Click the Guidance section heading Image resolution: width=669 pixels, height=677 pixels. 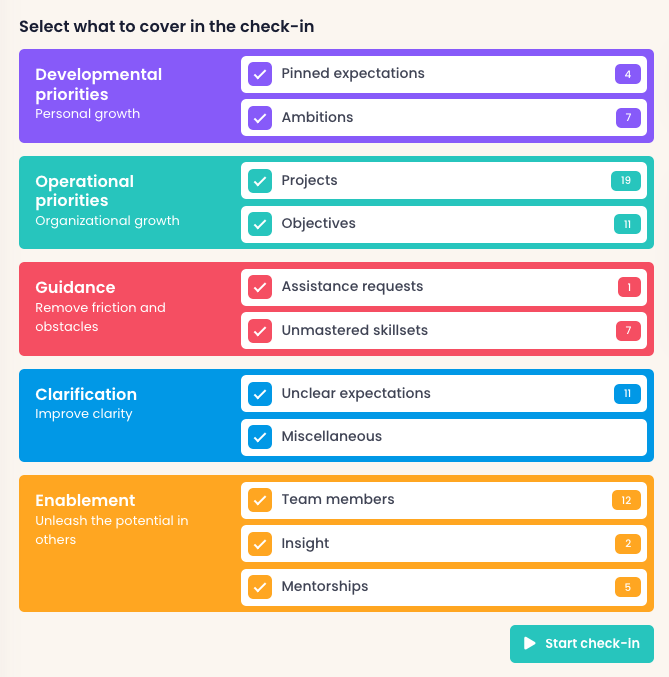[75, 287]
